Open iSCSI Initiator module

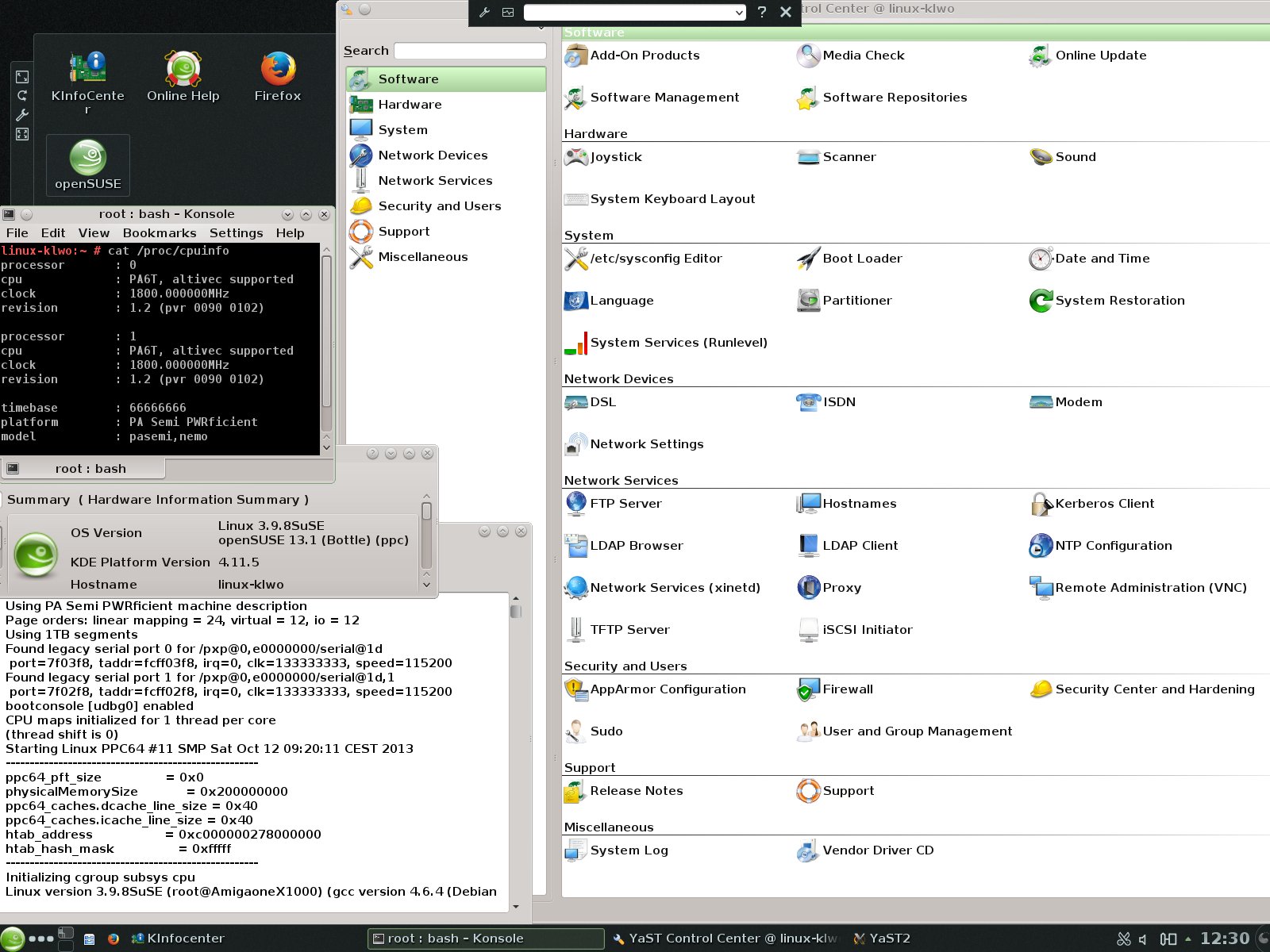click(855, 630)
